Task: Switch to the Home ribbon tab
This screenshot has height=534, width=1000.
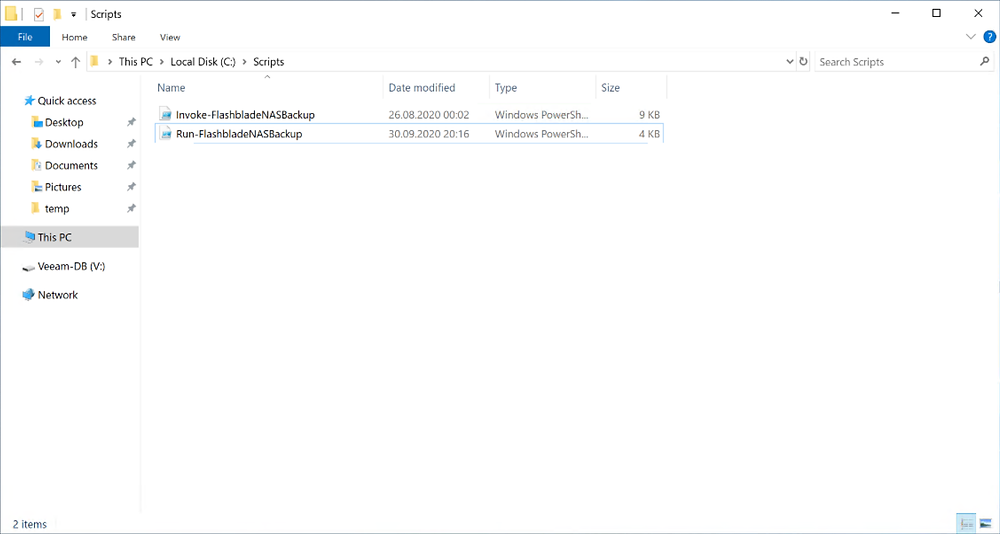Action: pyautogui.click(x=75, y=37)
